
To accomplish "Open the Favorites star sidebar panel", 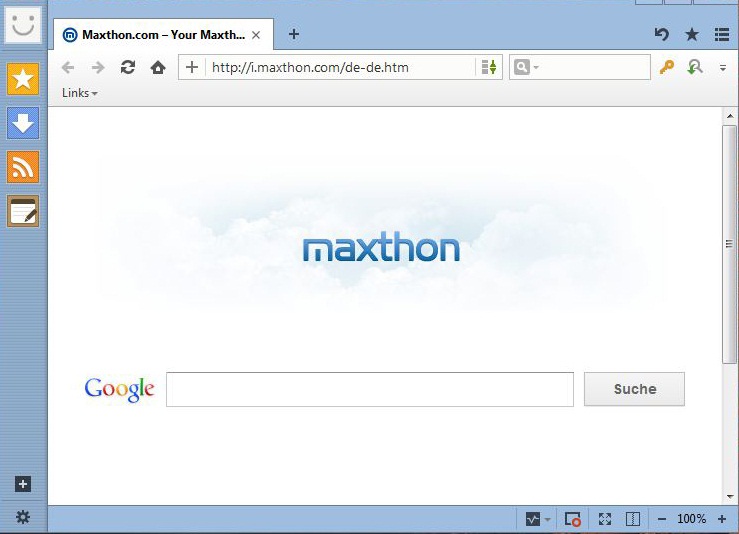I will click(x=23, y=79).
